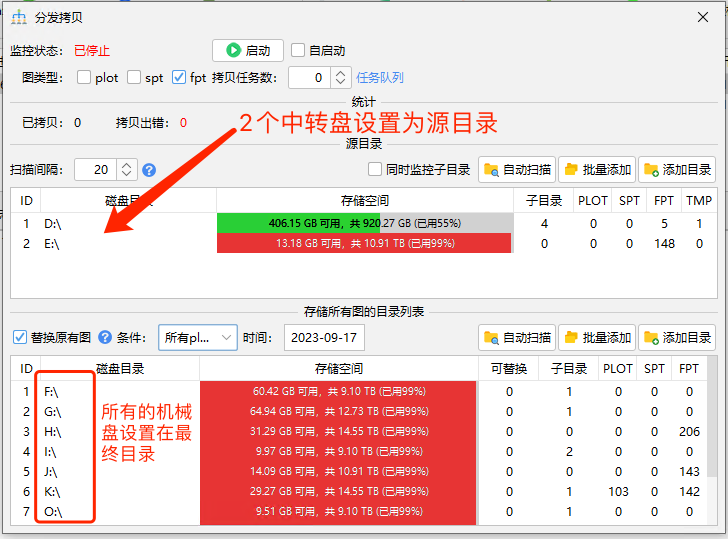Toggle replace original plots (替换原有图) checkbox
This screenshot has height=539, width=728.
tap(20, 337)
